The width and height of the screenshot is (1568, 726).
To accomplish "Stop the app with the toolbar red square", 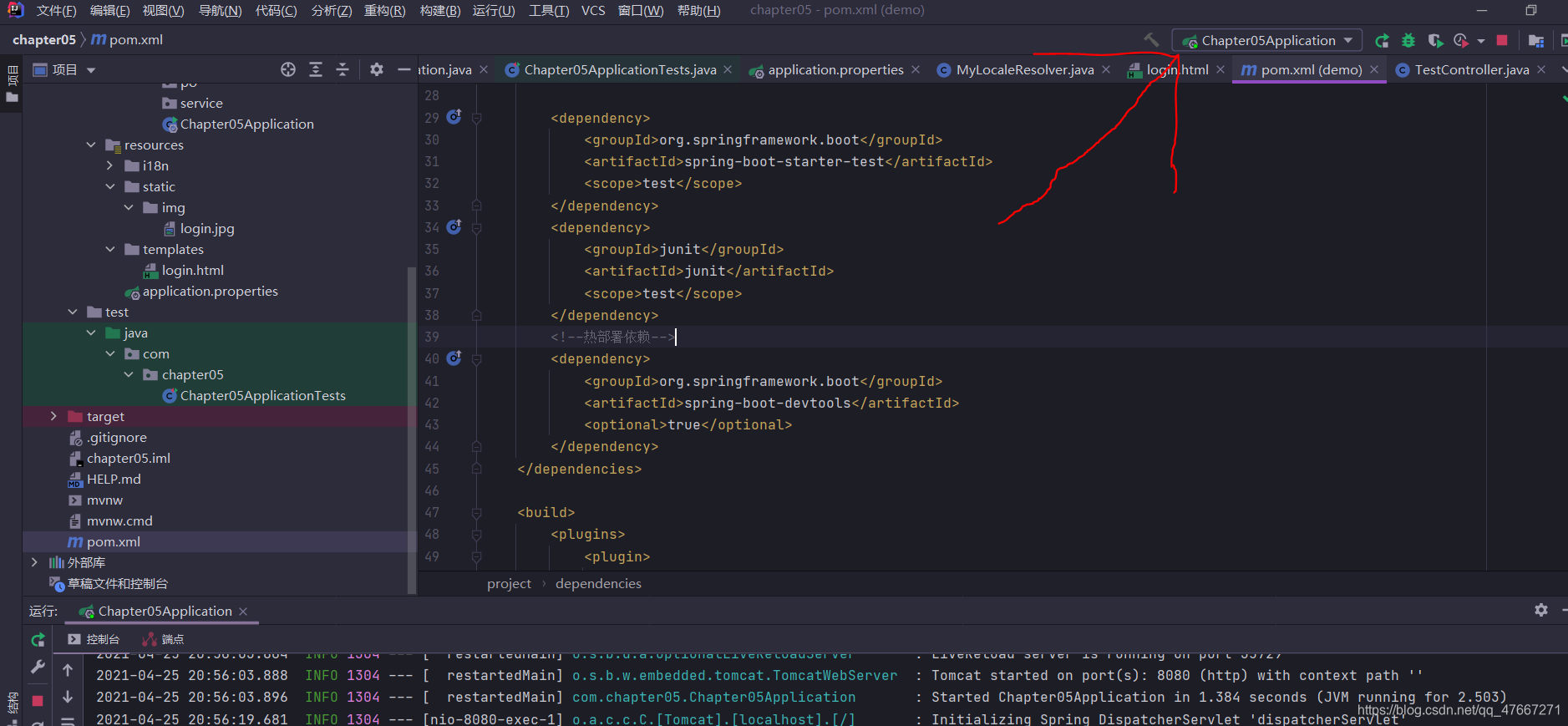I will pos(1502,40).
